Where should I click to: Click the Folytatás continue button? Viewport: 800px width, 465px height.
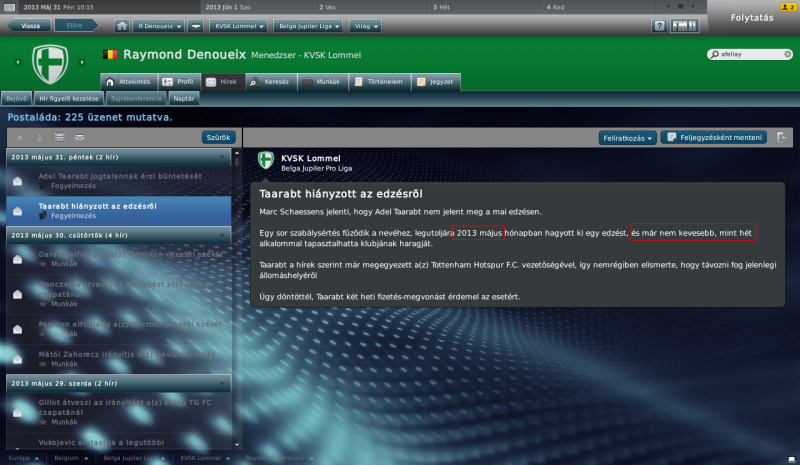(752, 18)
